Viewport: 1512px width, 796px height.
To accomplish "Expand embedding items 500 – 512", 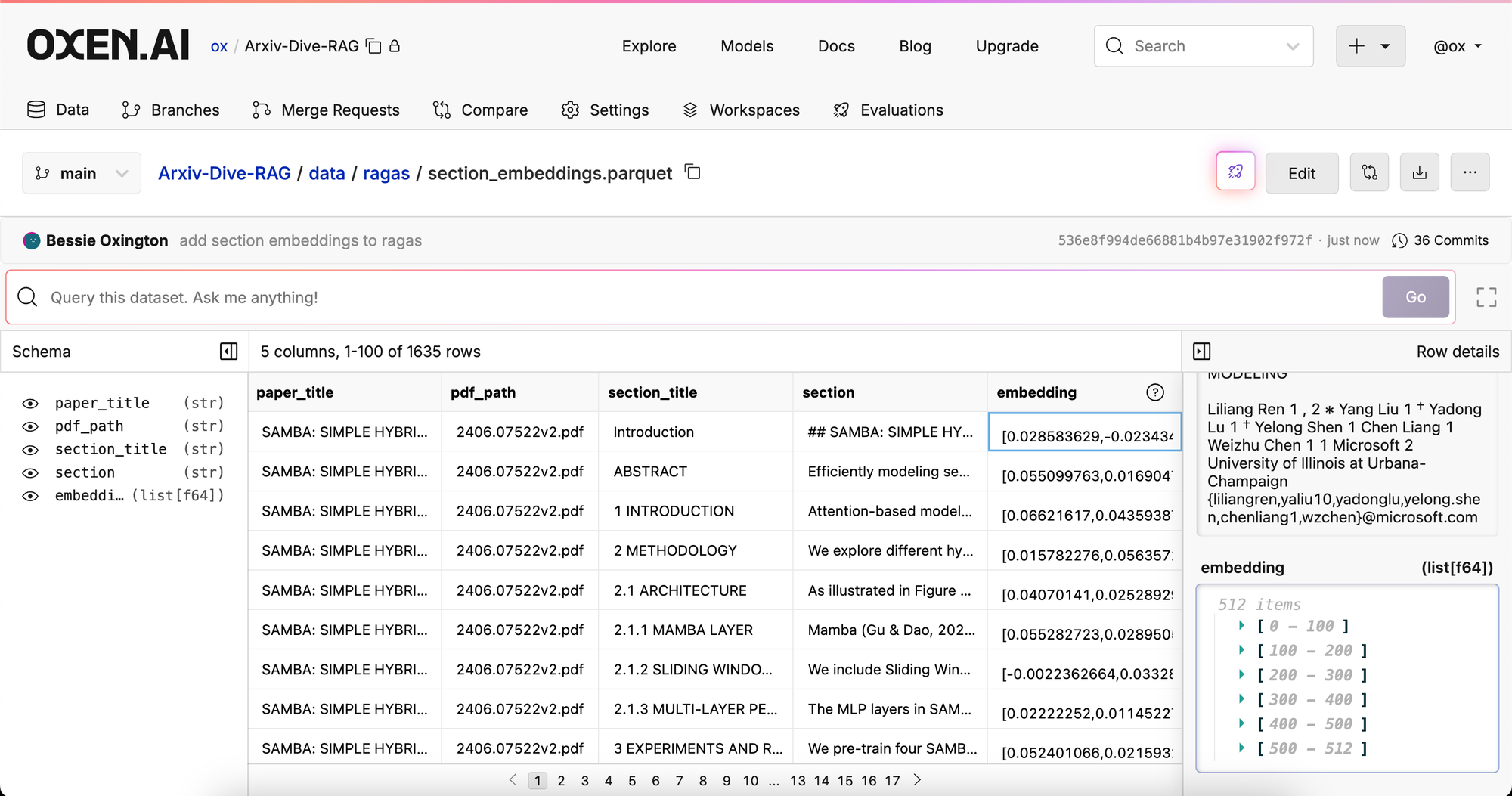I will pos(1241,748).
